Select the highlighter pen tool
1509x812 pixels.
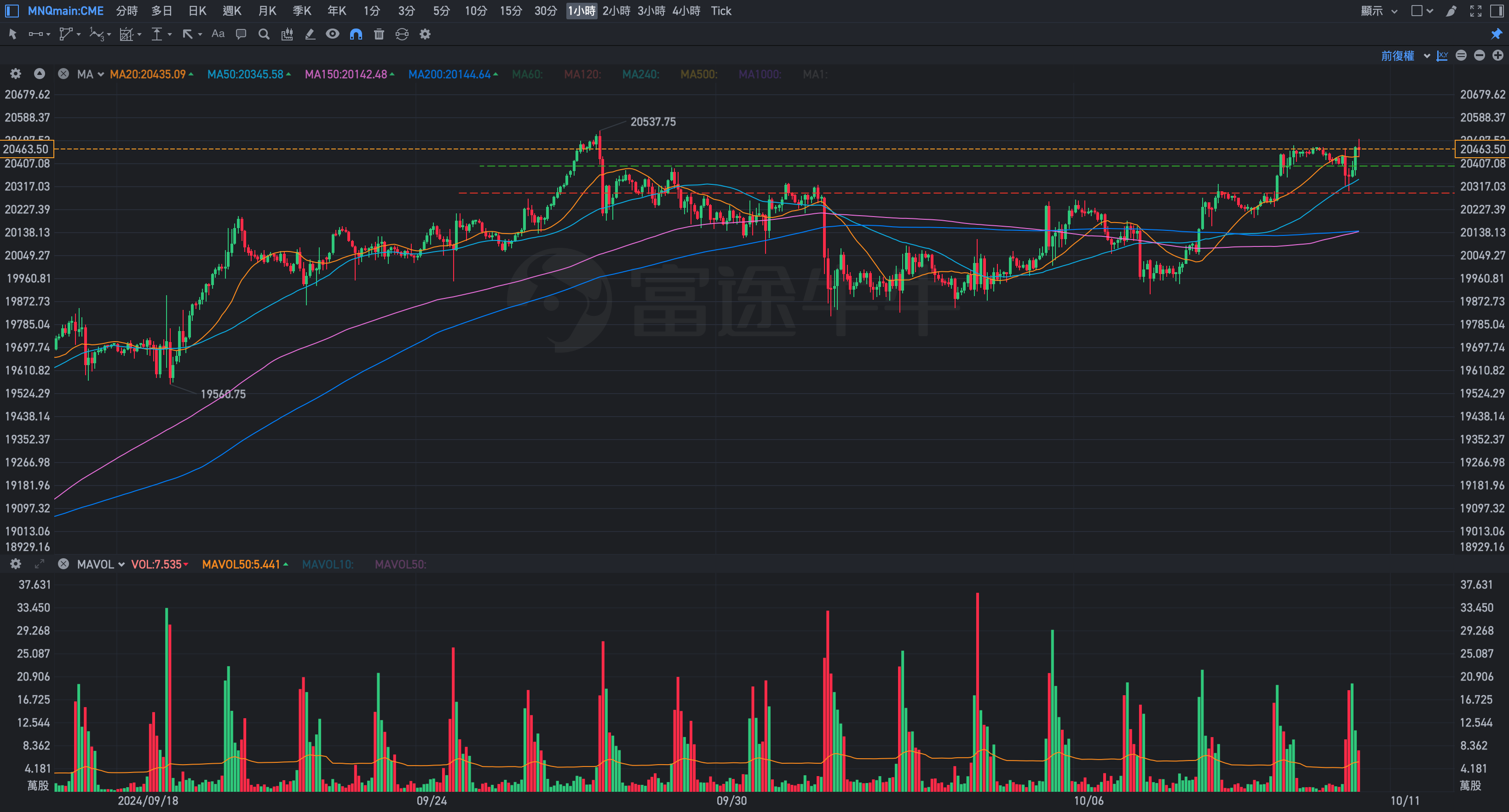[310, 34]
